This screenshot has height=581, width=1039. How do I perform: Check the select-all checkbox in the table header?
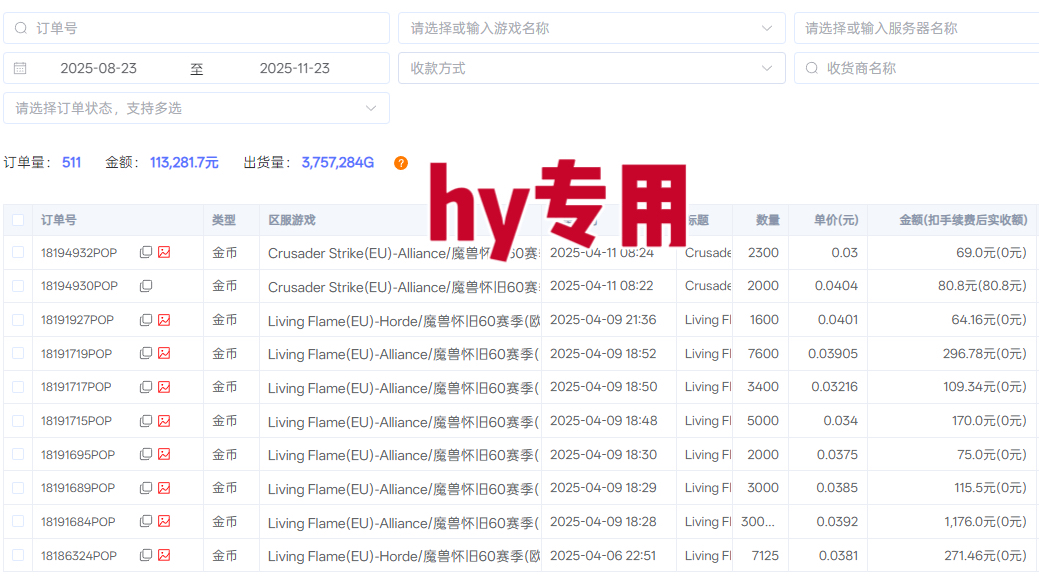tap(17, 219)
